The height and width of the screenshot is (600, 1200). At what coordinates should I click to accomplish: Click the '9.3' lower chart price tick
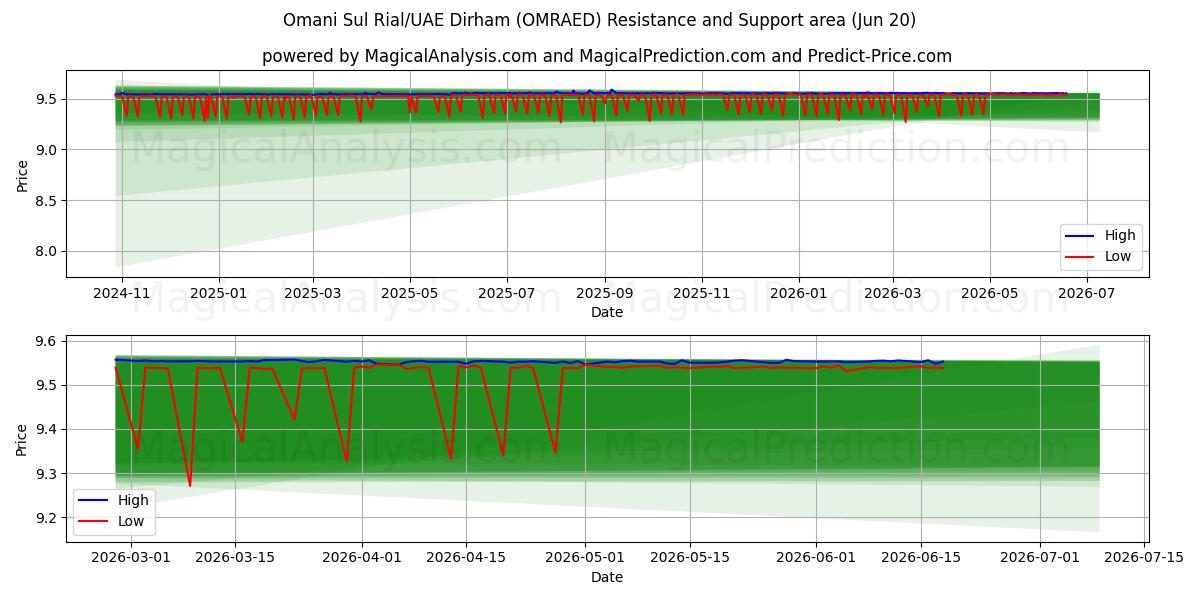point(49,474)
